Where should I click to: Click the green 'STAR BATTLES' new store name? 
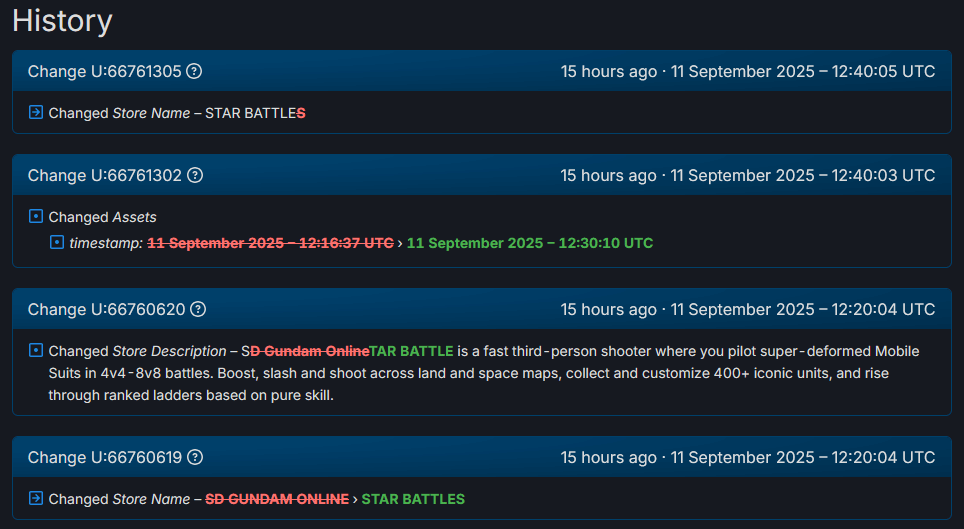pos(413,499)
